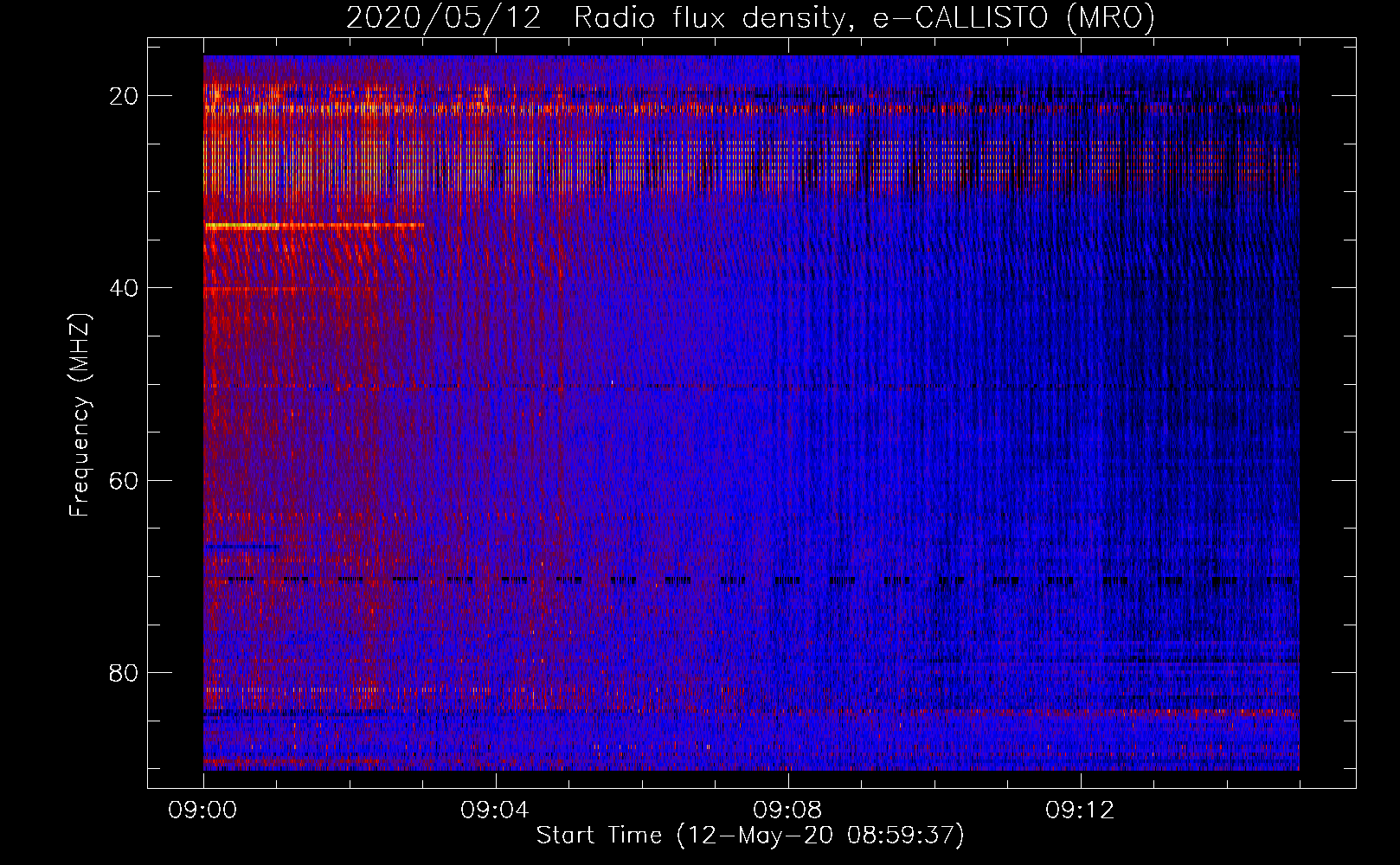
Task: Select the 09:08 time tick label
Action: pyautogui.click(x=787, y=811)
